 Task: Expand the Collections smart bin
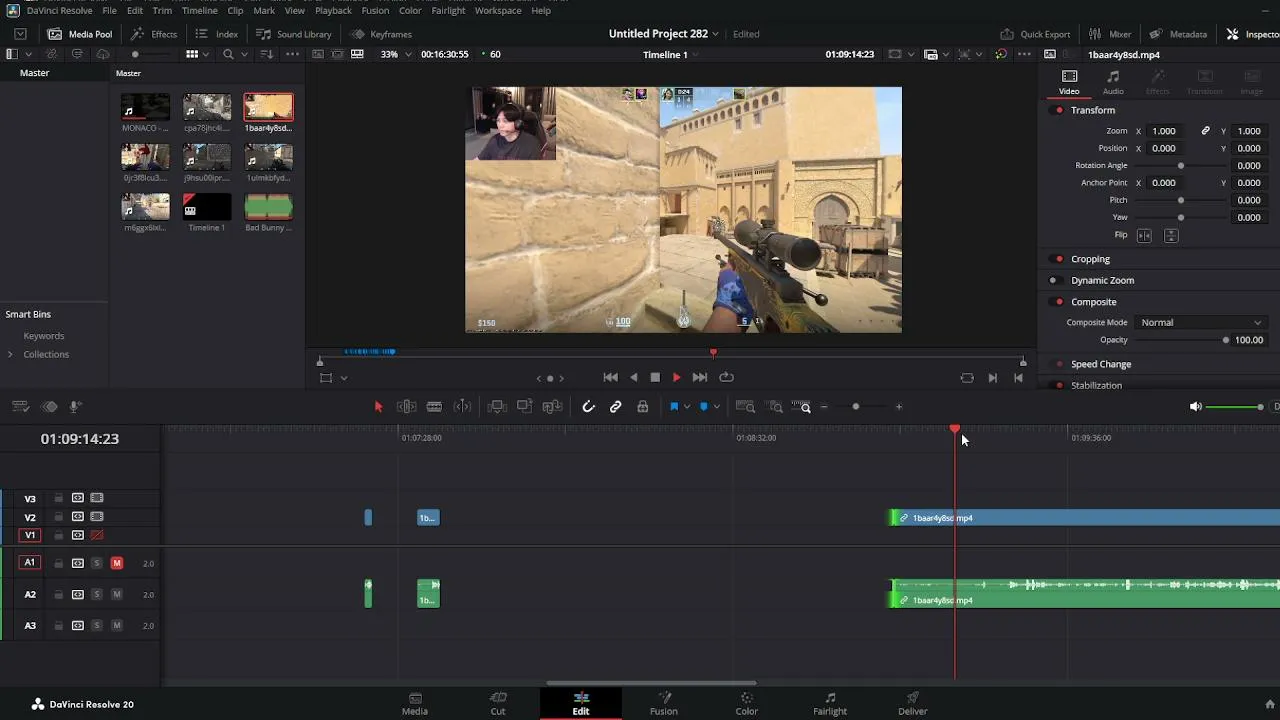point(10,354)
